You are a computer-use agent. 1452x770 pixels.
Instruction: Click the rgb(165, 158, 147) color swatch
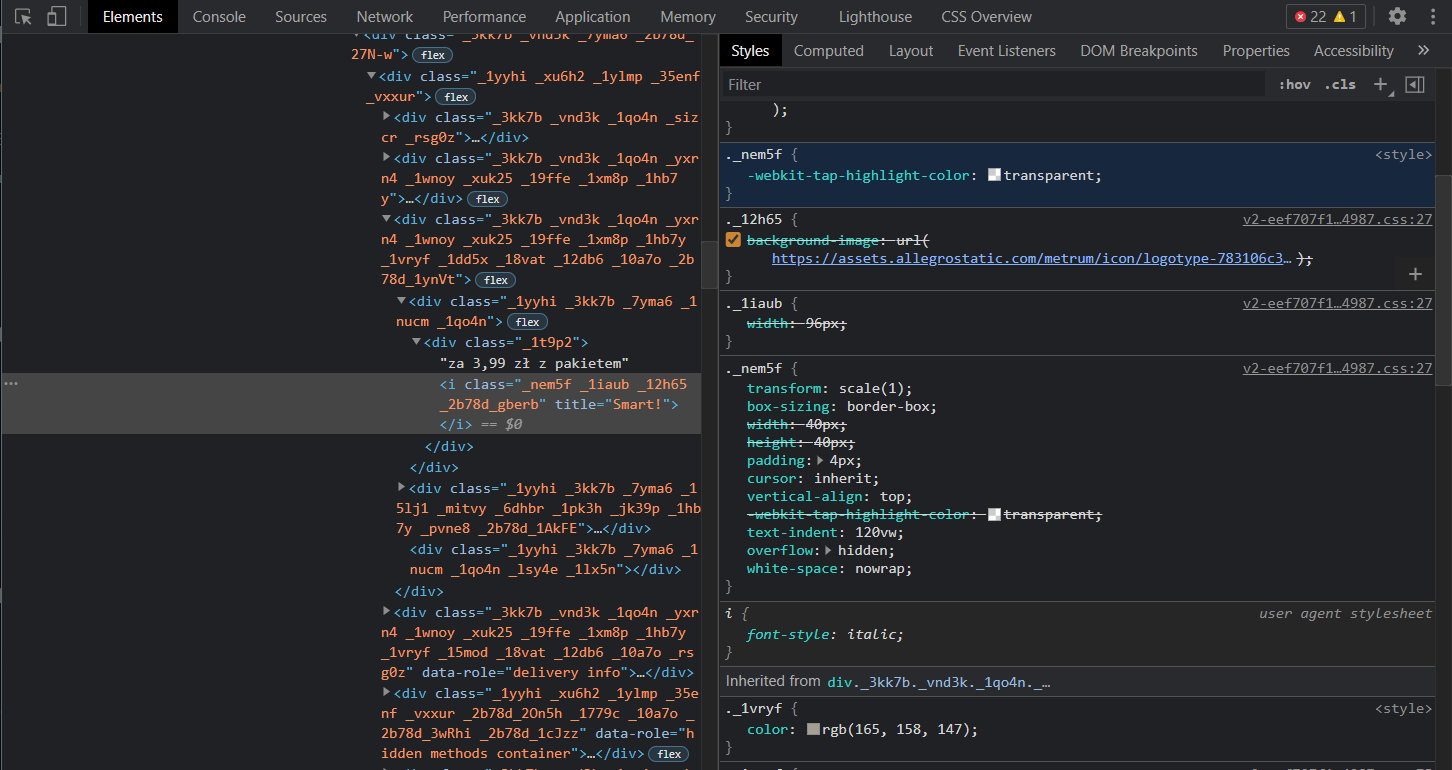point(813,729)
